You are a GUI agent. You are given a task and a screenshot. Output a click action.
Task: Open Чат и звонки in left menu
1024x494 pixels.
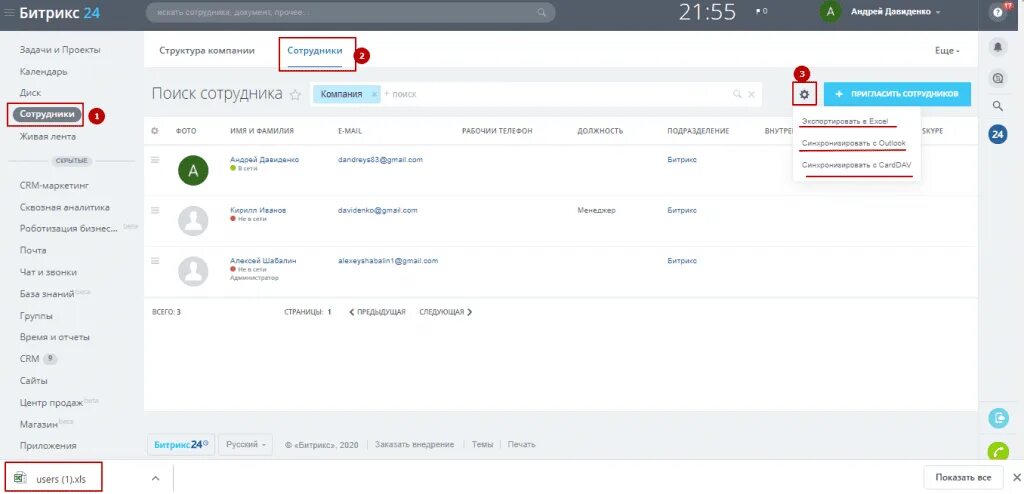point(48,272)
